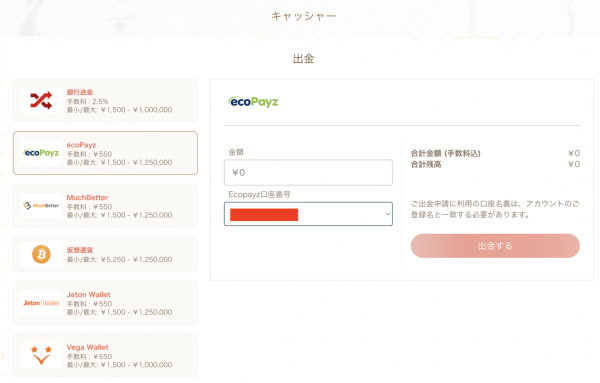
Task: Select the MuchBetter withdrawal option
Action: pyautogui.click(x=106, y=206)
